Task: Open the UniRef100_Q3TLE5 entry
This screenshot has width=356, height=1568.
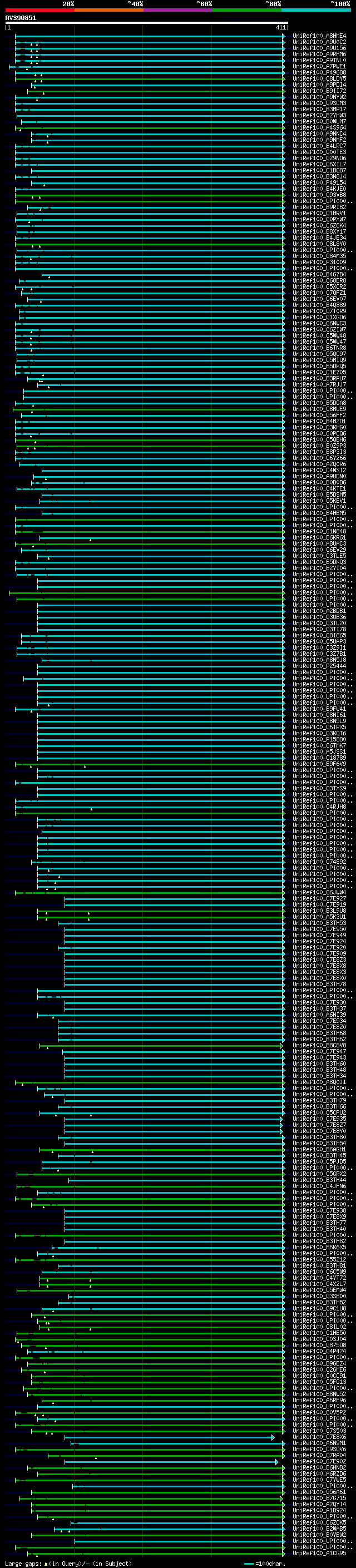Action: coord(319,556)
